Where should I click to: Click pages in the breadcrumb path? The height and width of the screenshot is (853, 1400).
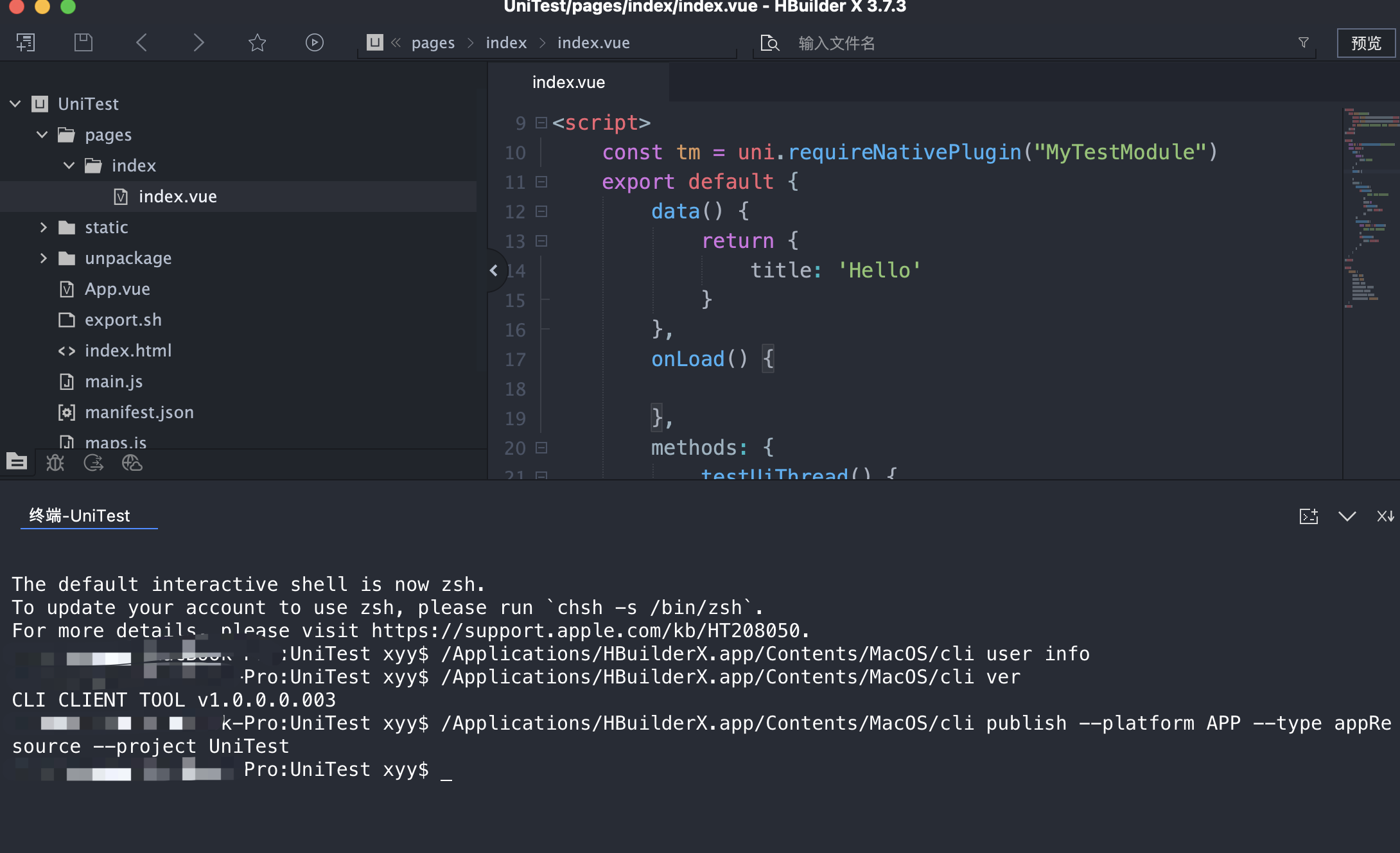[433, 43]
